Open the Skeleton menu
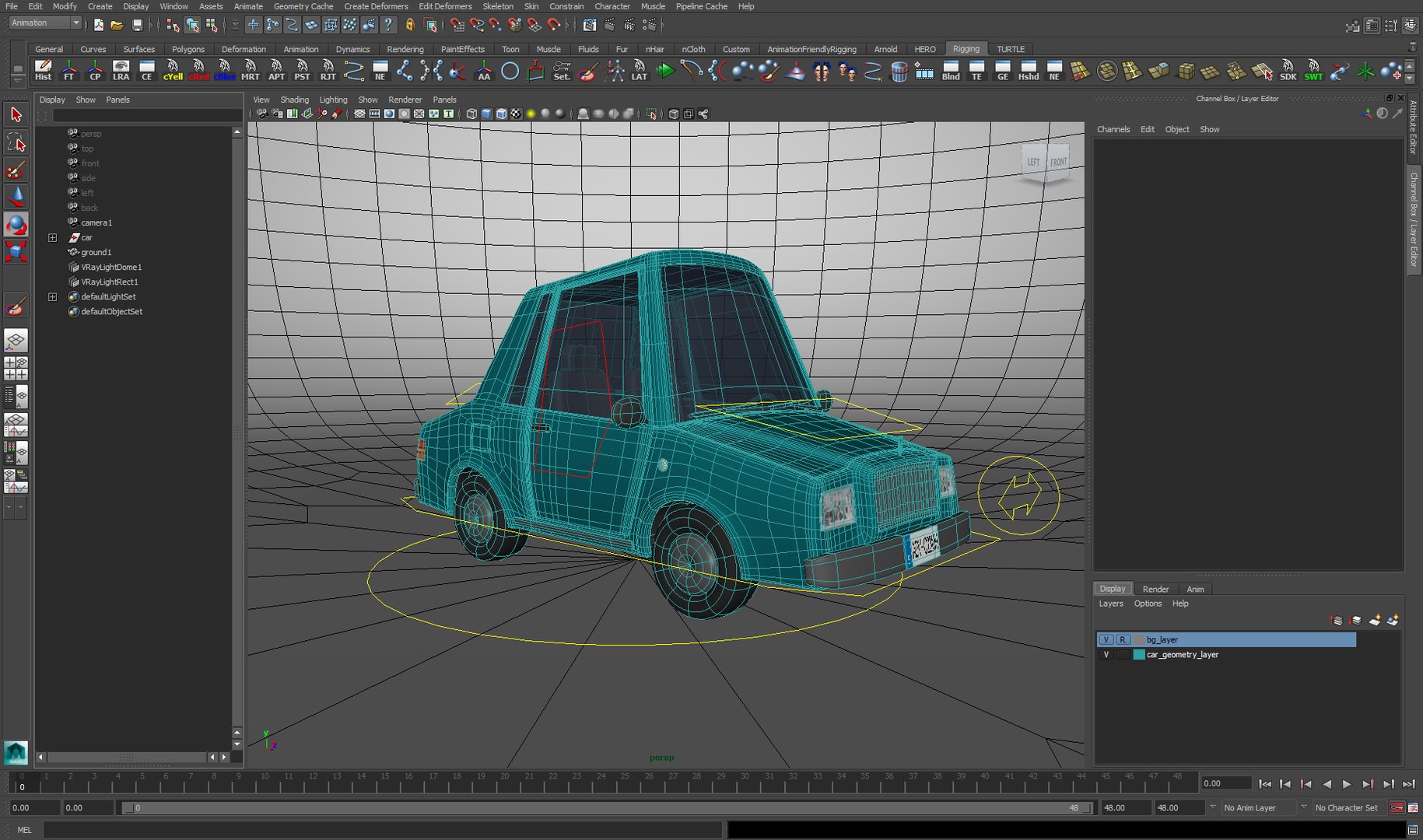Viewport: 1423px width, 840px height. point(498,6)
